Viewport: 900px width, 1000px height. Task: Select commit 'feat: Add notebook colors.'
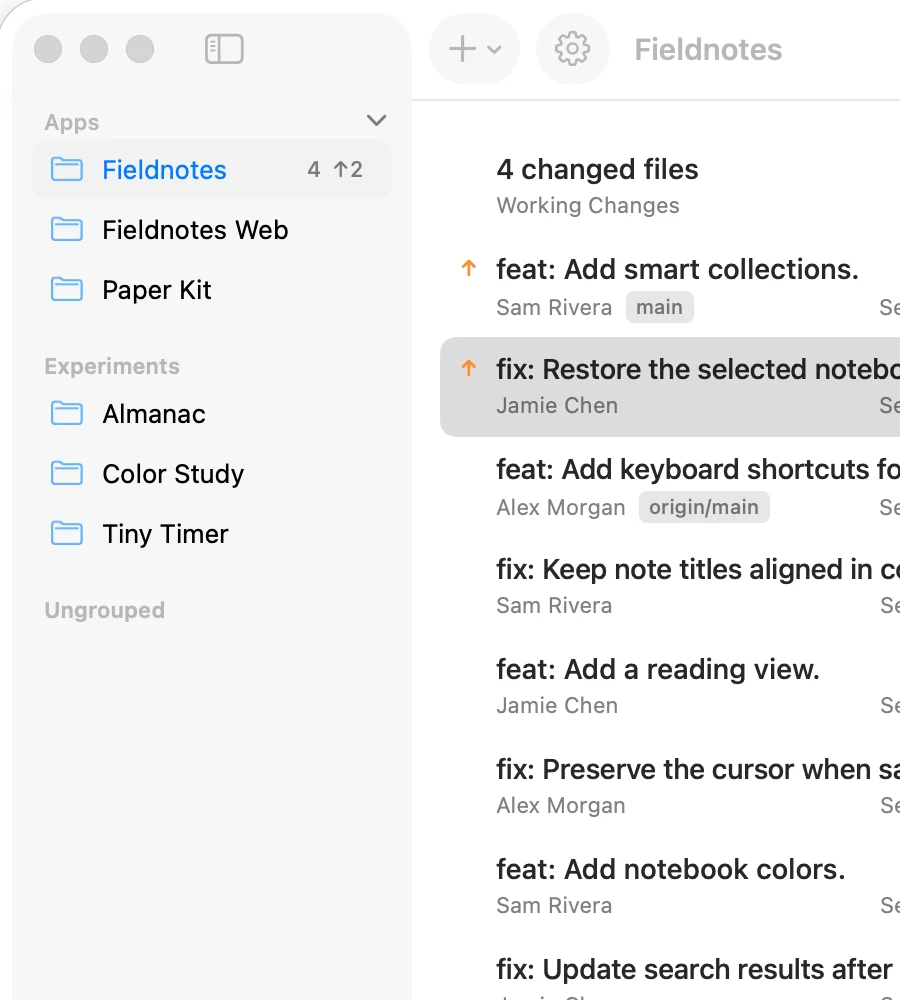[x=670, y=887]
